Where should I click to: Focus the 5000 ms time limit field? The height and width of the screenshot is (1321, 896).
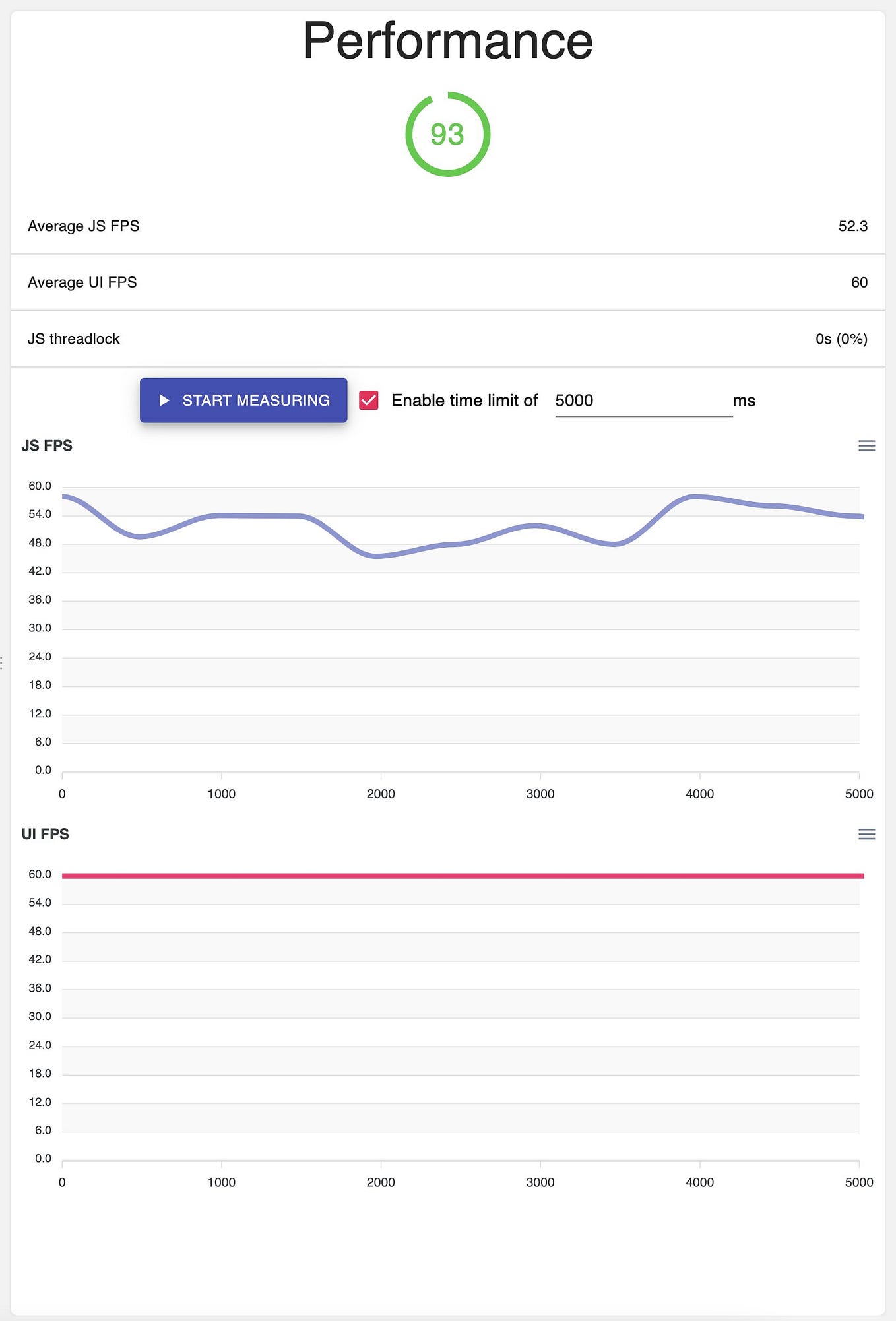643,401
